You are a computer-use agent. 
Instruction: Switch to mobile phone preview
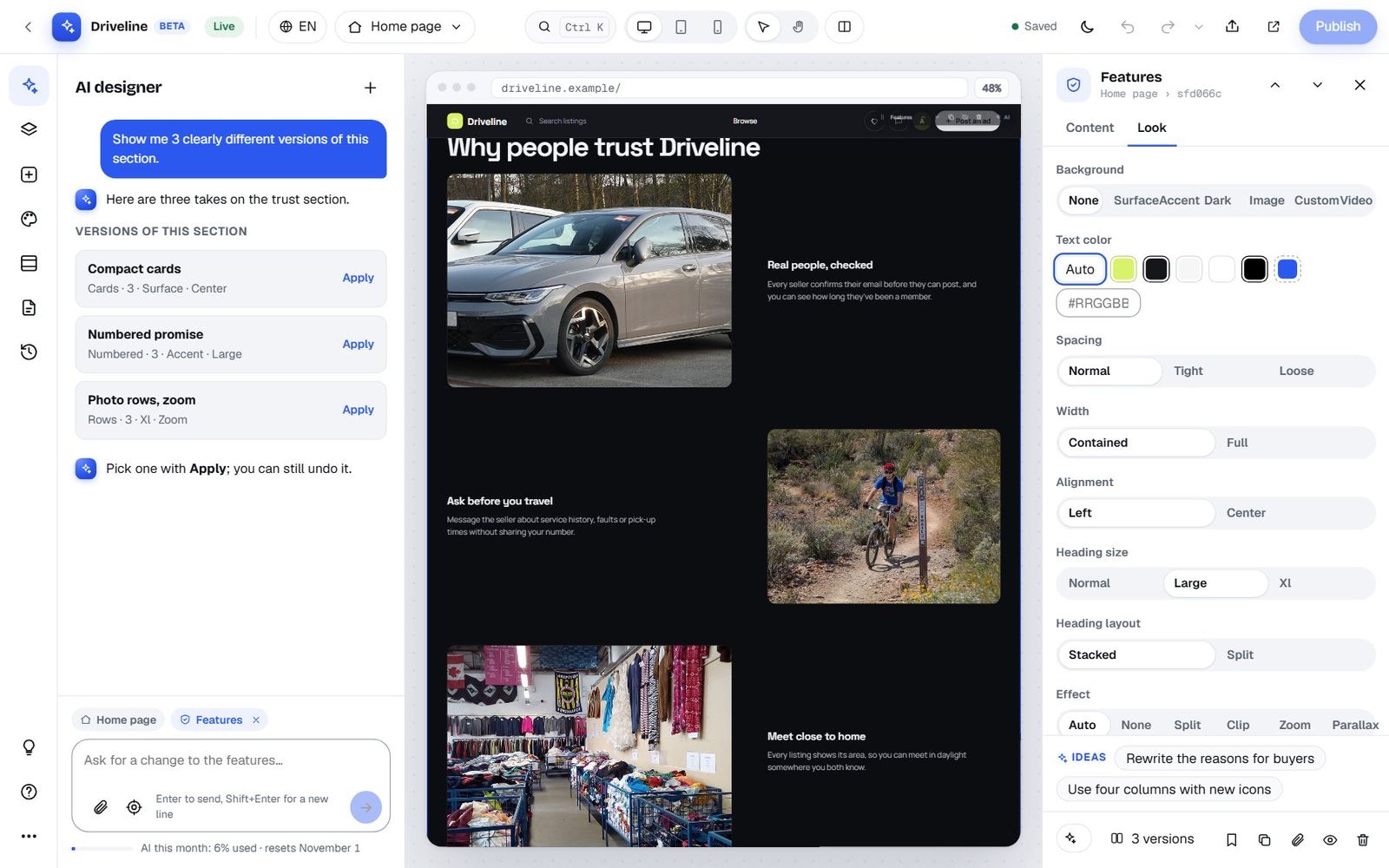tap(717, 27)
